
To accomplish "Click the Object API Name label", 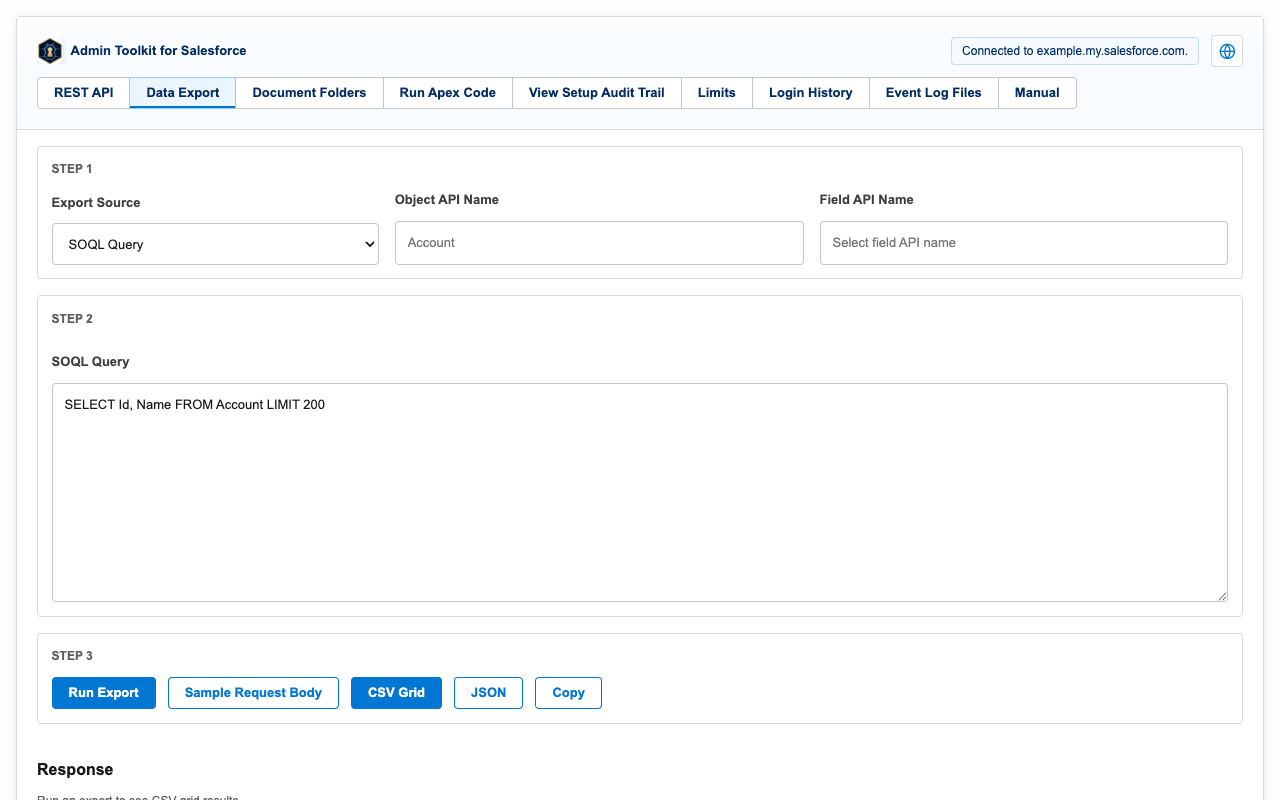I will click(447, 199).
